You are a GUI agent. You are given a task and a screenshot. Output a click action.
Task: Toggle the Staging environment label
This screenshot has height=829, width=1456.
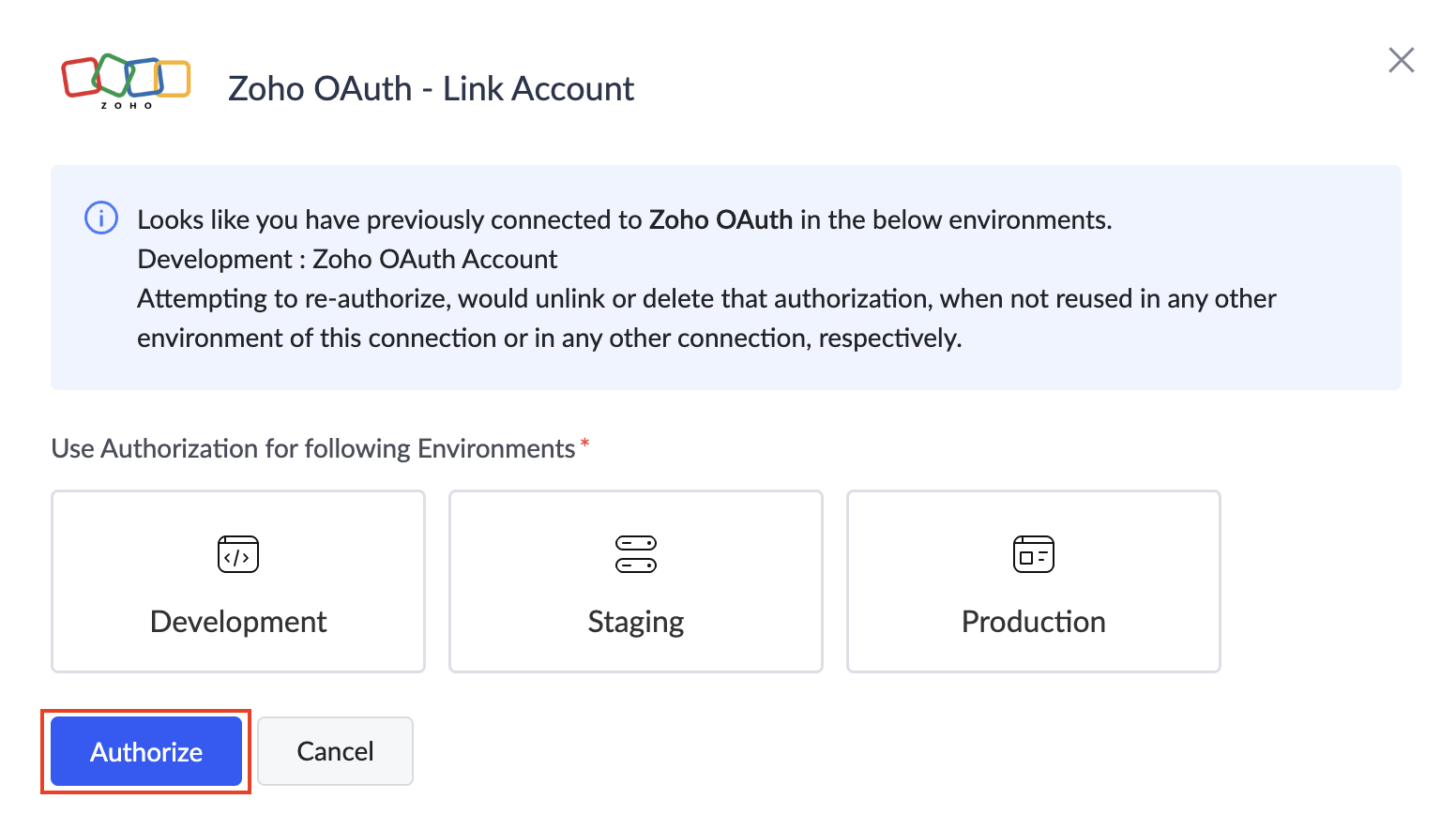click(x=636, y=622)
